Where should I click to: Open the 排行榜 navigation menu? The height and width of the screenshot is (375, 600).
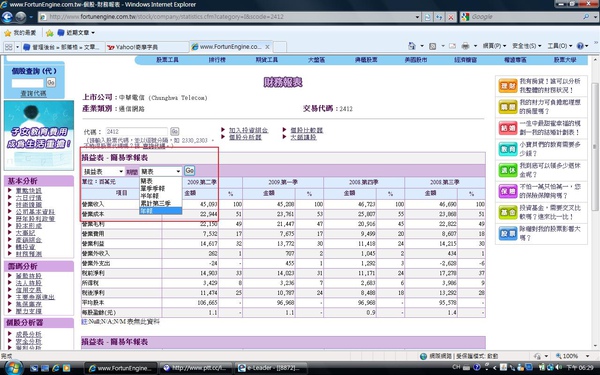pos(217,60)
